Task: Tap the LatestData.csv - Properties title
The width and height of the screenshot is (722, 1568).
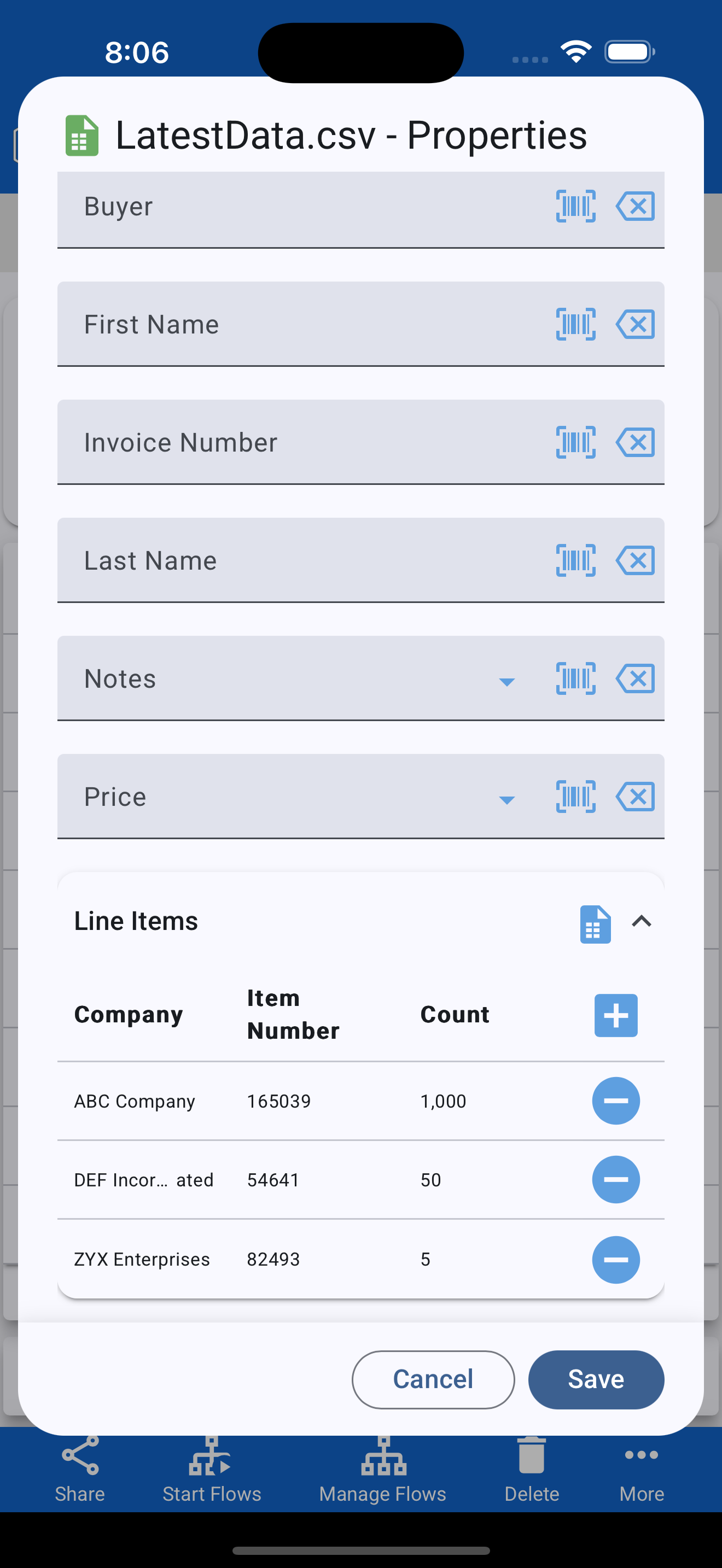Action: click(351, 135)
